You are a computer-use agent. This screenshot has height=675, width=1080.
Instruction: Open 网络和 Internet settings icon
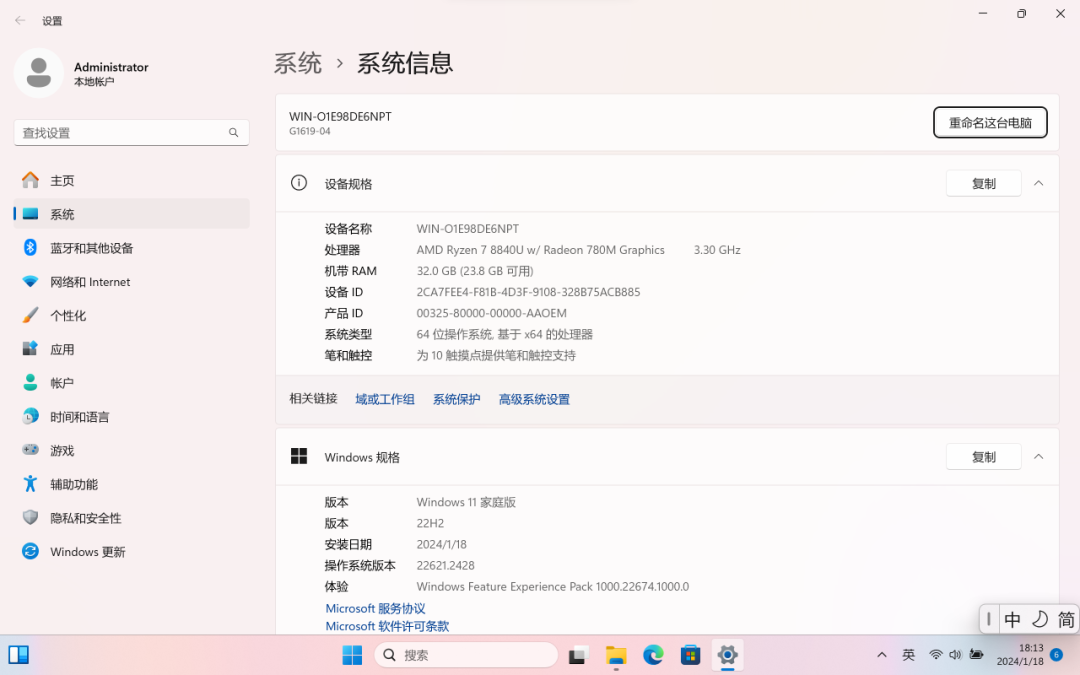(29, 282)
